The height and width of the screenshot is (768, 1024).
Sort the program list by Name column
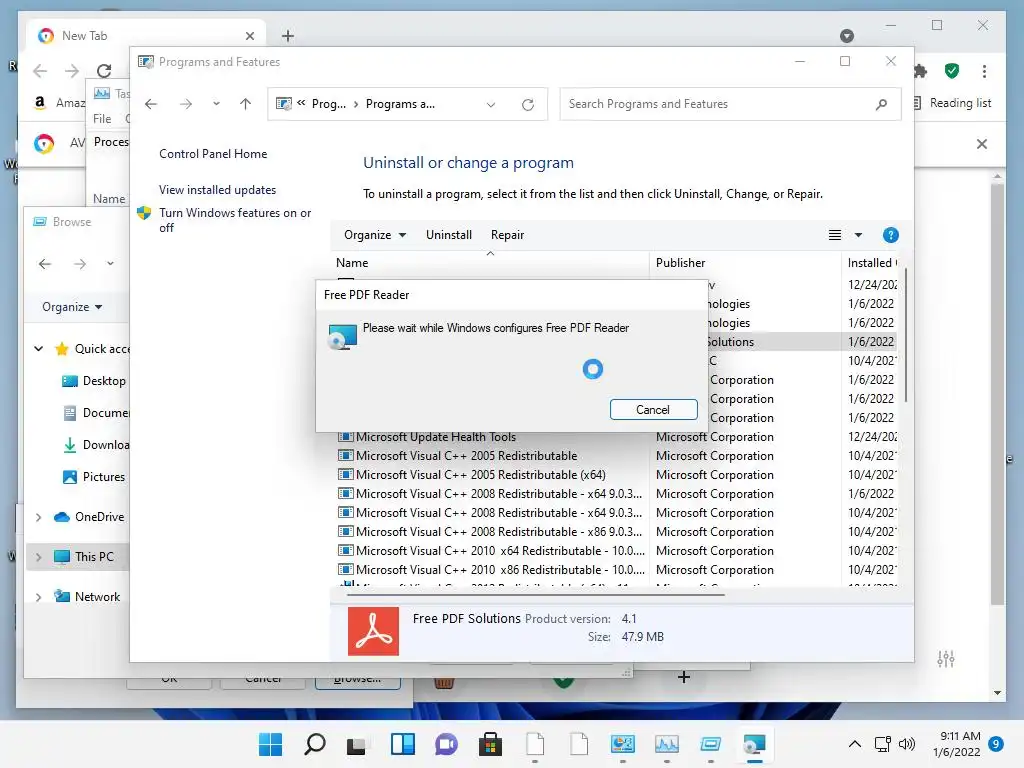point(490,263)
